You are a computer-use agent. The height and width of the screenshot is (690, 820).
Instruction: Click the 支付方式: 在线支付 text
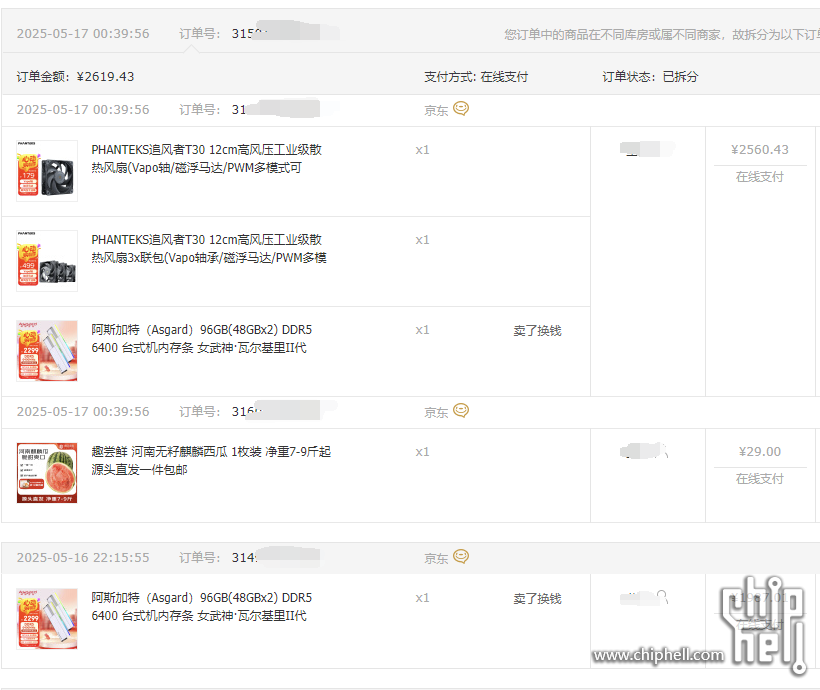pos(476,77)
